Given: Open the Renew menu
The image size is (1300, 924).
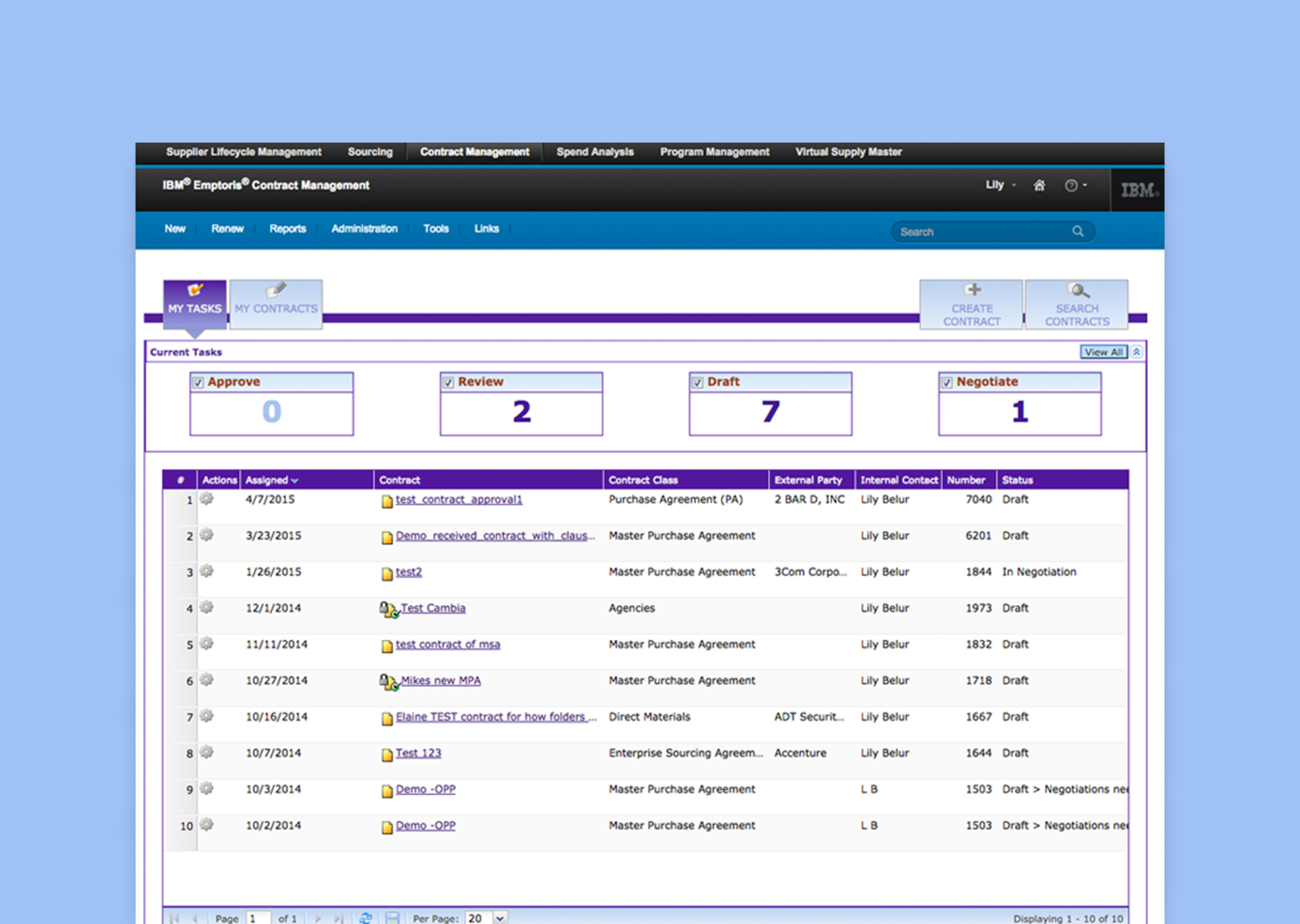Looking at the screenshot, I should pyautogui.click(x=227, y=229).
